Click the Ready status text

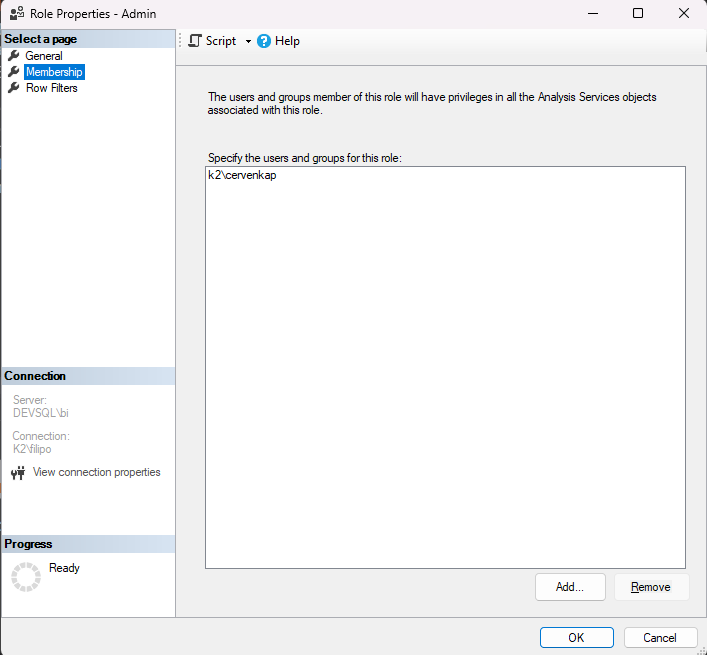click(64, 568)
